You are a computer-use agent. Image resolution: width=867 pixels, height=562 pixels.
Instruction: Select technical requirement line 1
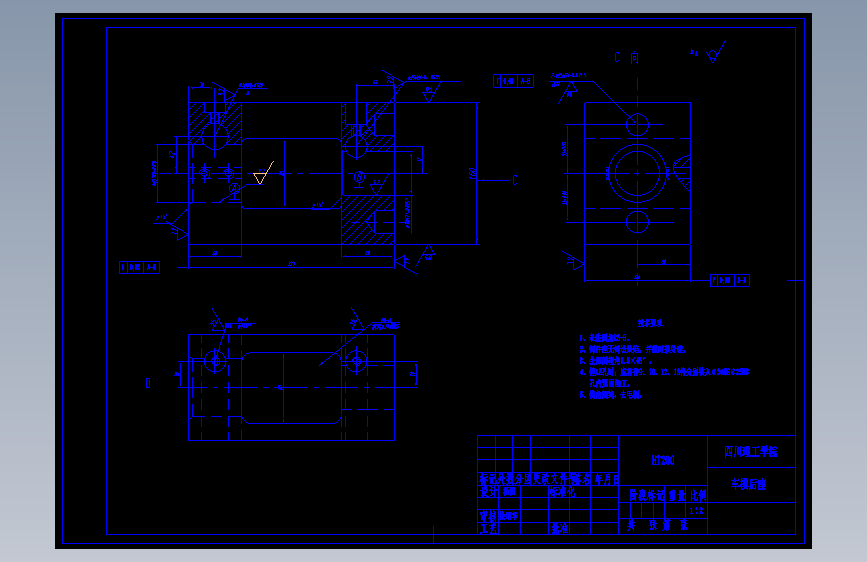coord(604,337)
